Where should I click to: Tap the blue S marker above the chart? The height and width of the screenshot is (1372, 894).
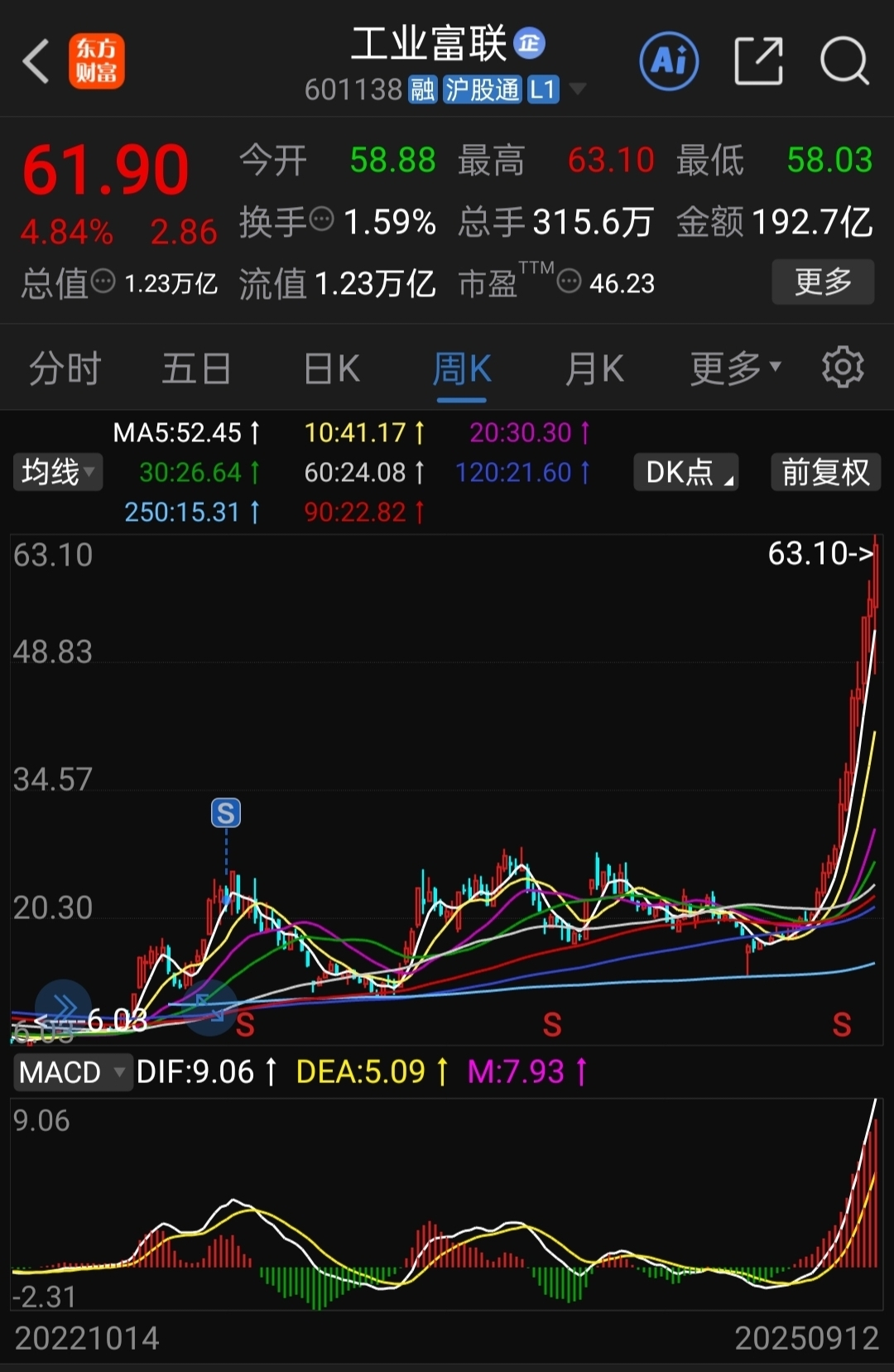[x=226, y=812]
